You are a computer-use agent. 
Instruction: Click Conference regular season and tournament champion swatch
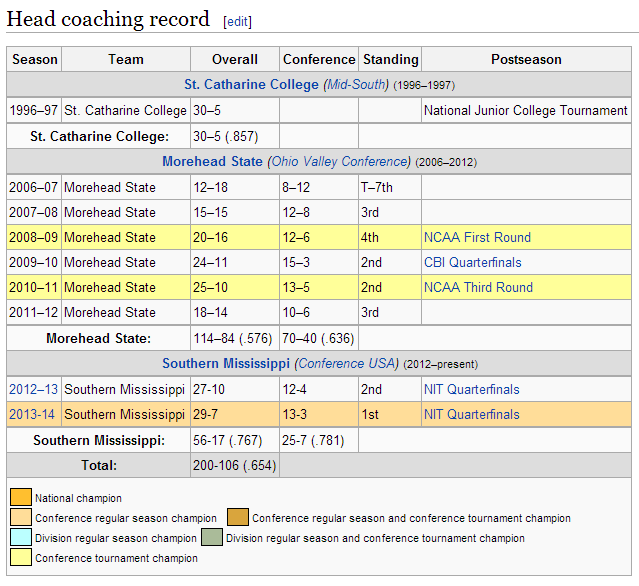point(238,517)
